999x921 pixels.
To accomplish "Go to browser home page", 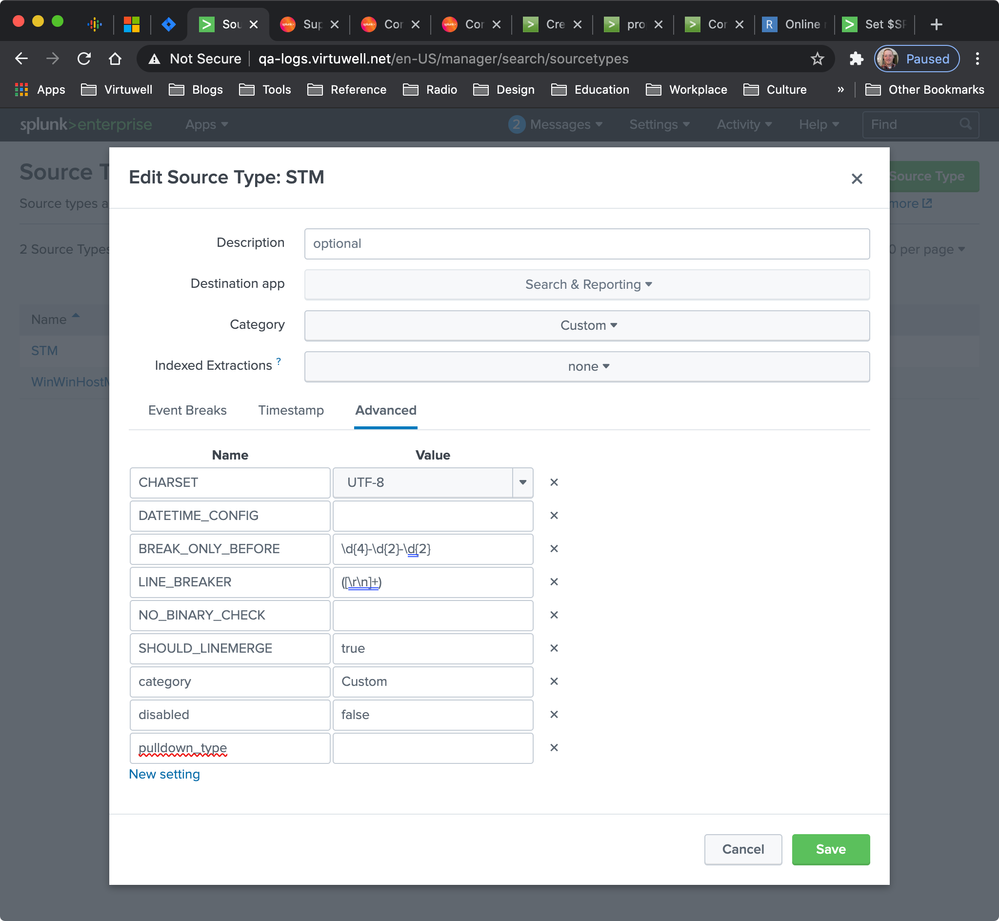I will click(115, 59).
